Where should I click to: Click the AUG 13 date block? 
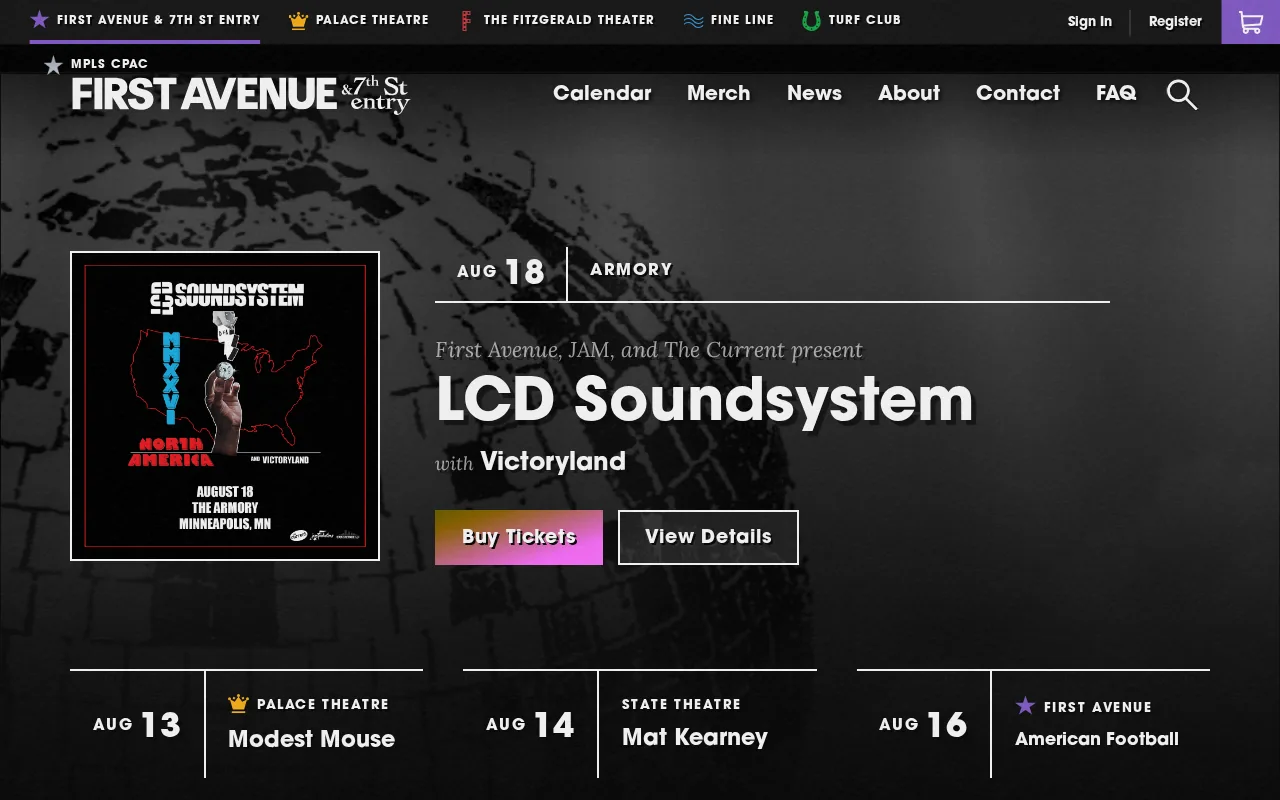click(x=137, y=725)
